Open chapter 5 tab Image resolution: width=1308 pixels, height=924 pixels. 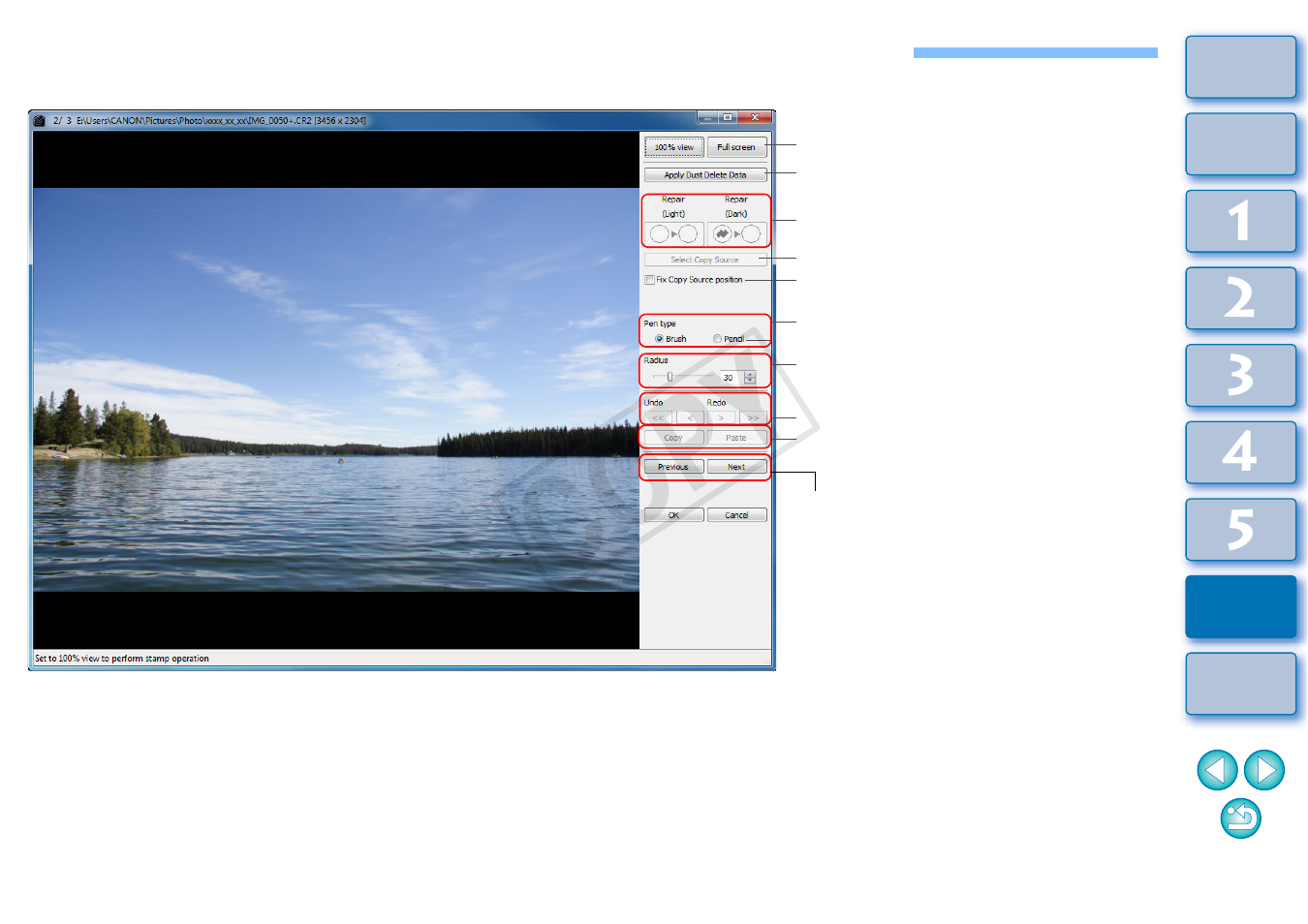pyautogui.click(x=1241, y=529)
